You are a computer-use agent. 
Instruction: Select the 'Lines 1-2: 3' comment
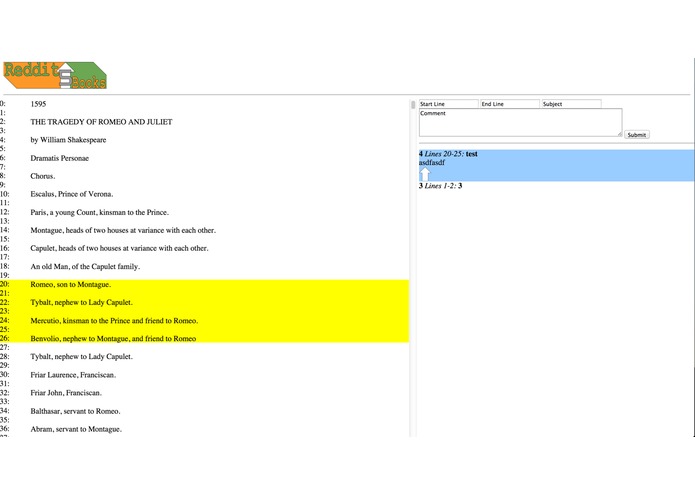441,186
